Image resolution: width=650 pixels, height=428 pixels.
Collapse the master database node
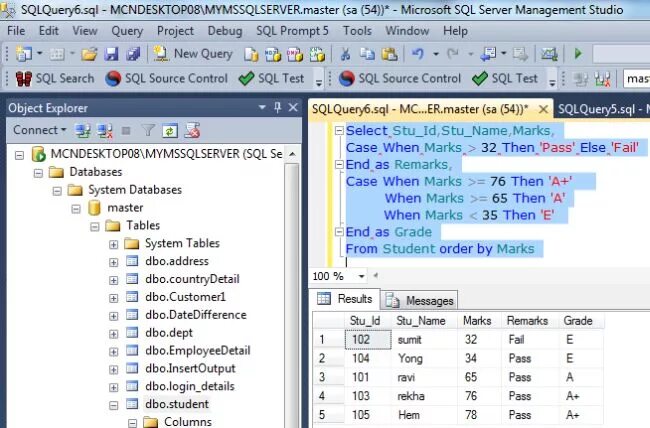(x=76, y=209)
